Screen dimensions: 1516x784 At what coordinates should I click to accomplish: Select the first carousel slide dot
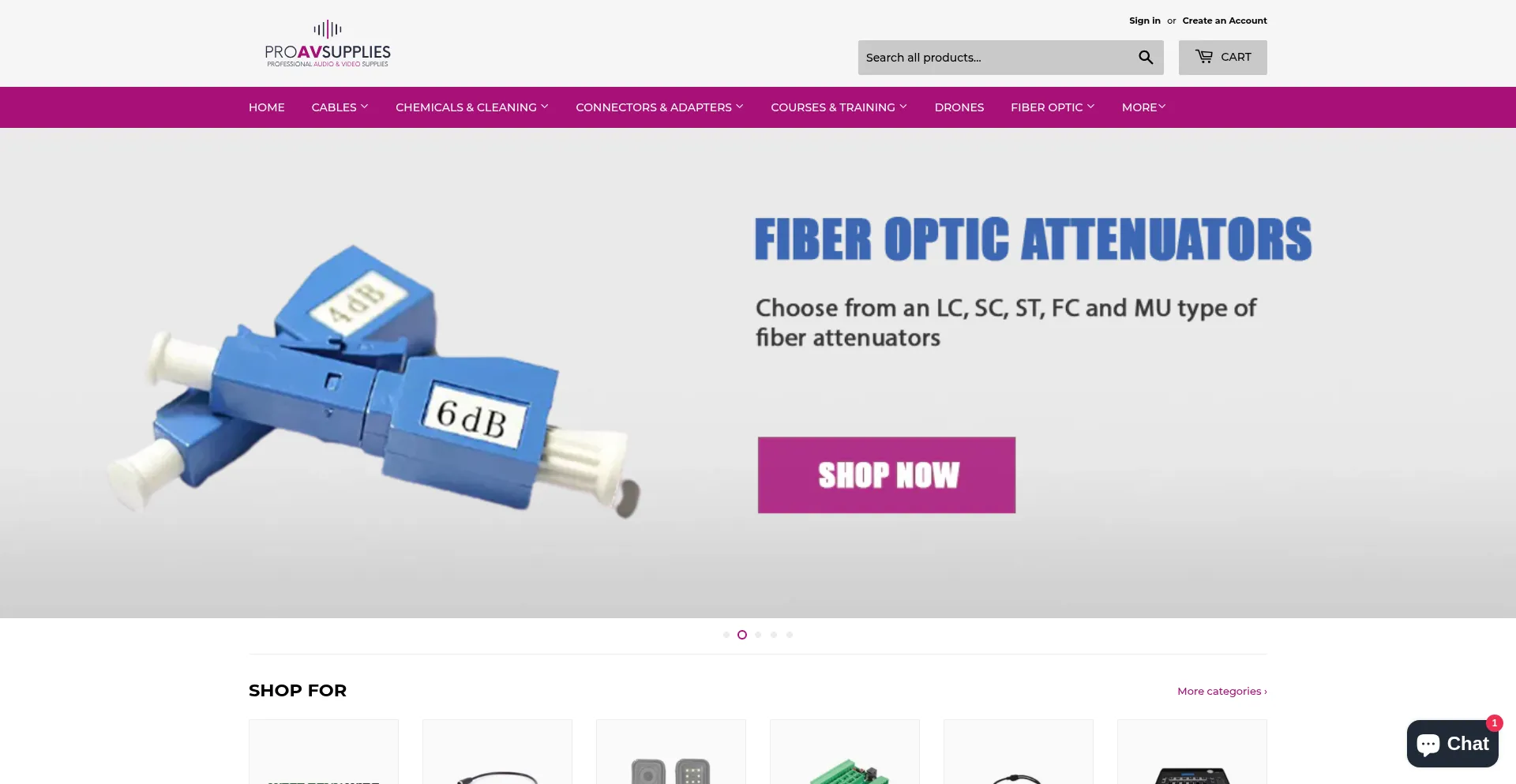726,635
